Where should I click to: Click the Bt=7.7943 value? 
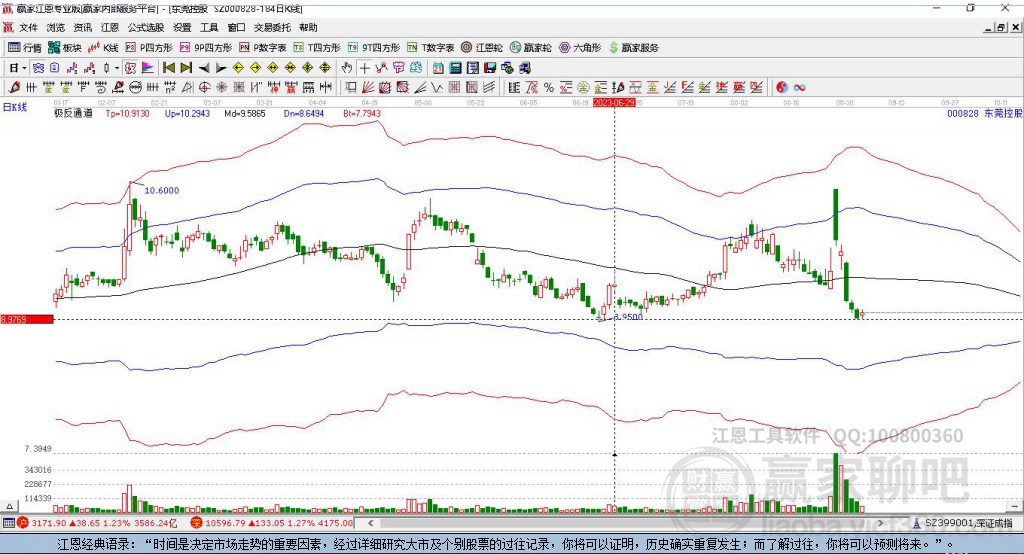pos(362,113)
